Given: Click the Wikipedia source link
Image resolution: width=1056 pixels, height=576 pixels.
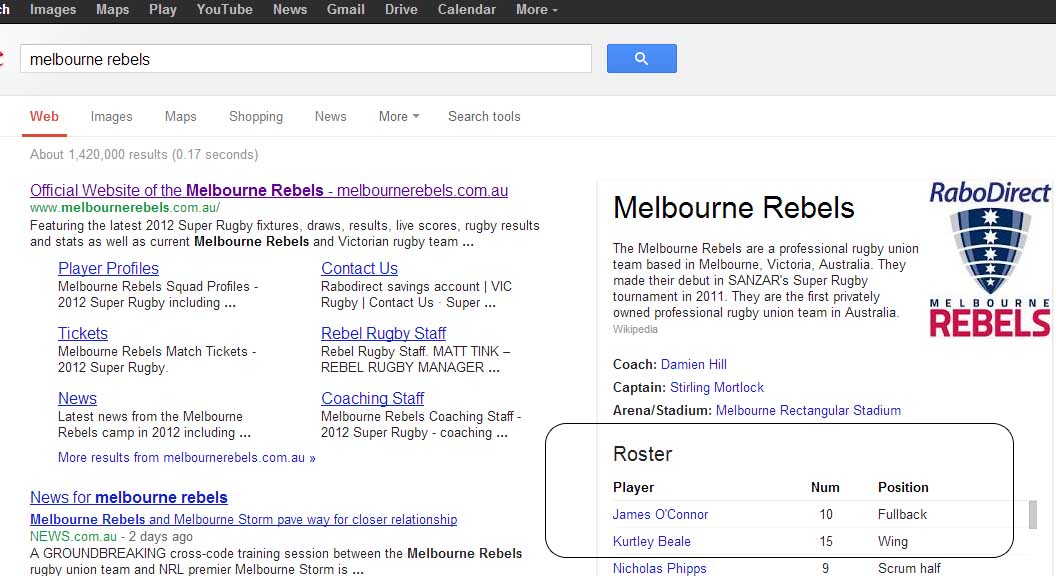Looking at the screenshot, I should pyautogui.click(x=635, y=329).
